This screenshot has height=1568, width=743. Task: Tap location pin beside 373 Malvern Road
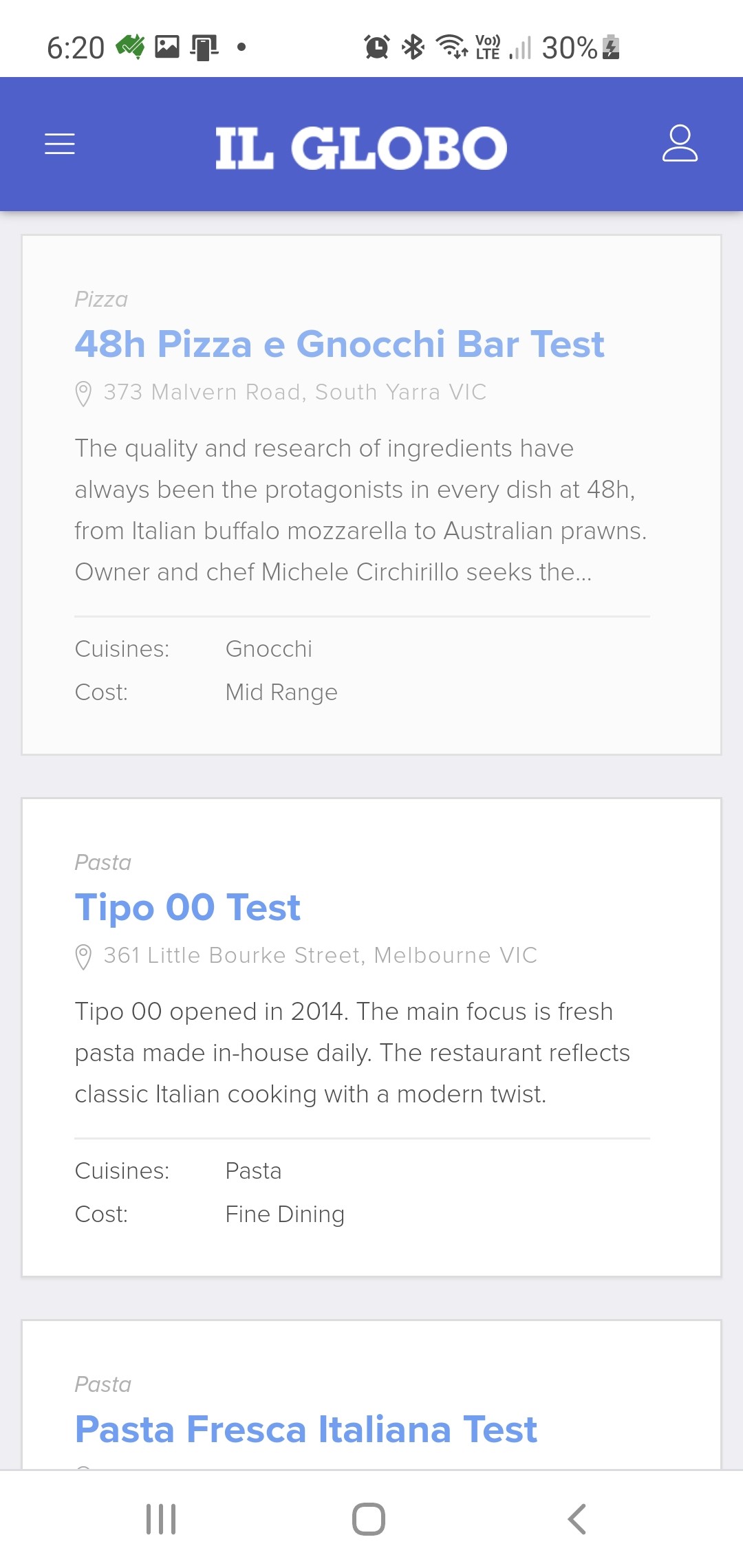83,393
